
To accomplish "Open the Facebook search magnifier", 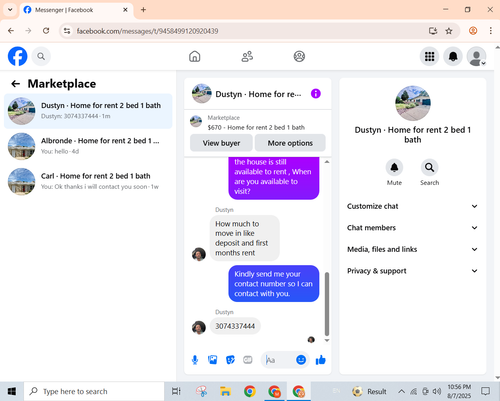I will coord(41,56).
